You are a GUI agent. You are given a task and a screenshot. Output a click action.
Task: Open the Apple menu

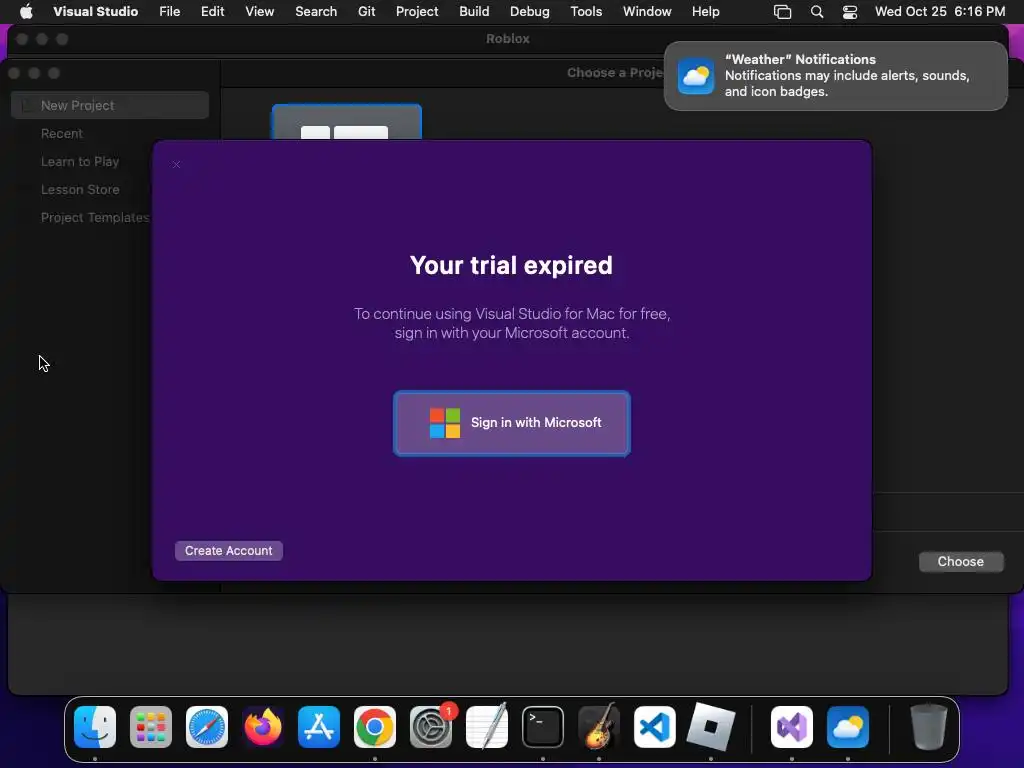click(26, 11)
